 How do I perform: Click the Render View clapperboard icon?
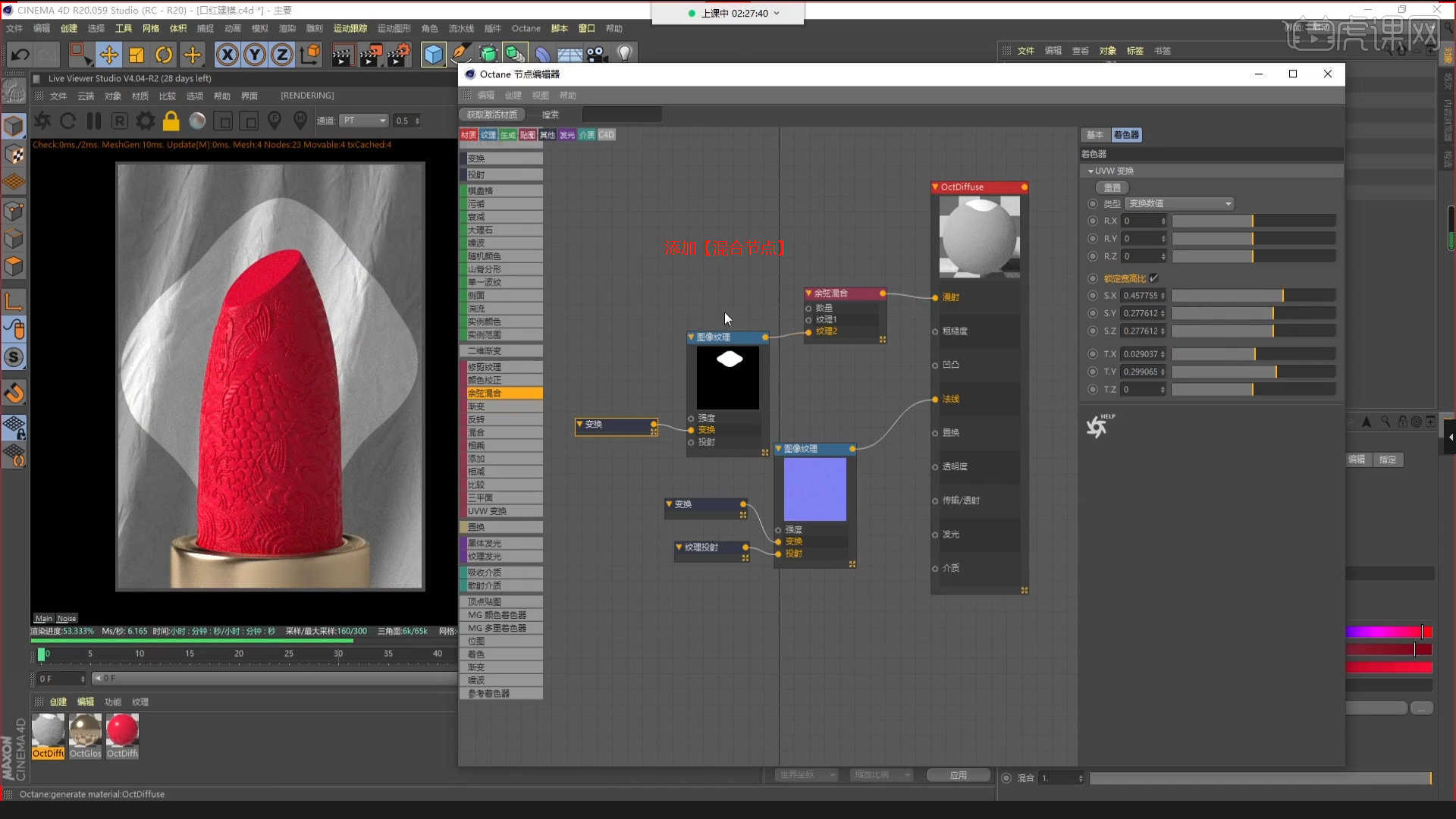342,55
